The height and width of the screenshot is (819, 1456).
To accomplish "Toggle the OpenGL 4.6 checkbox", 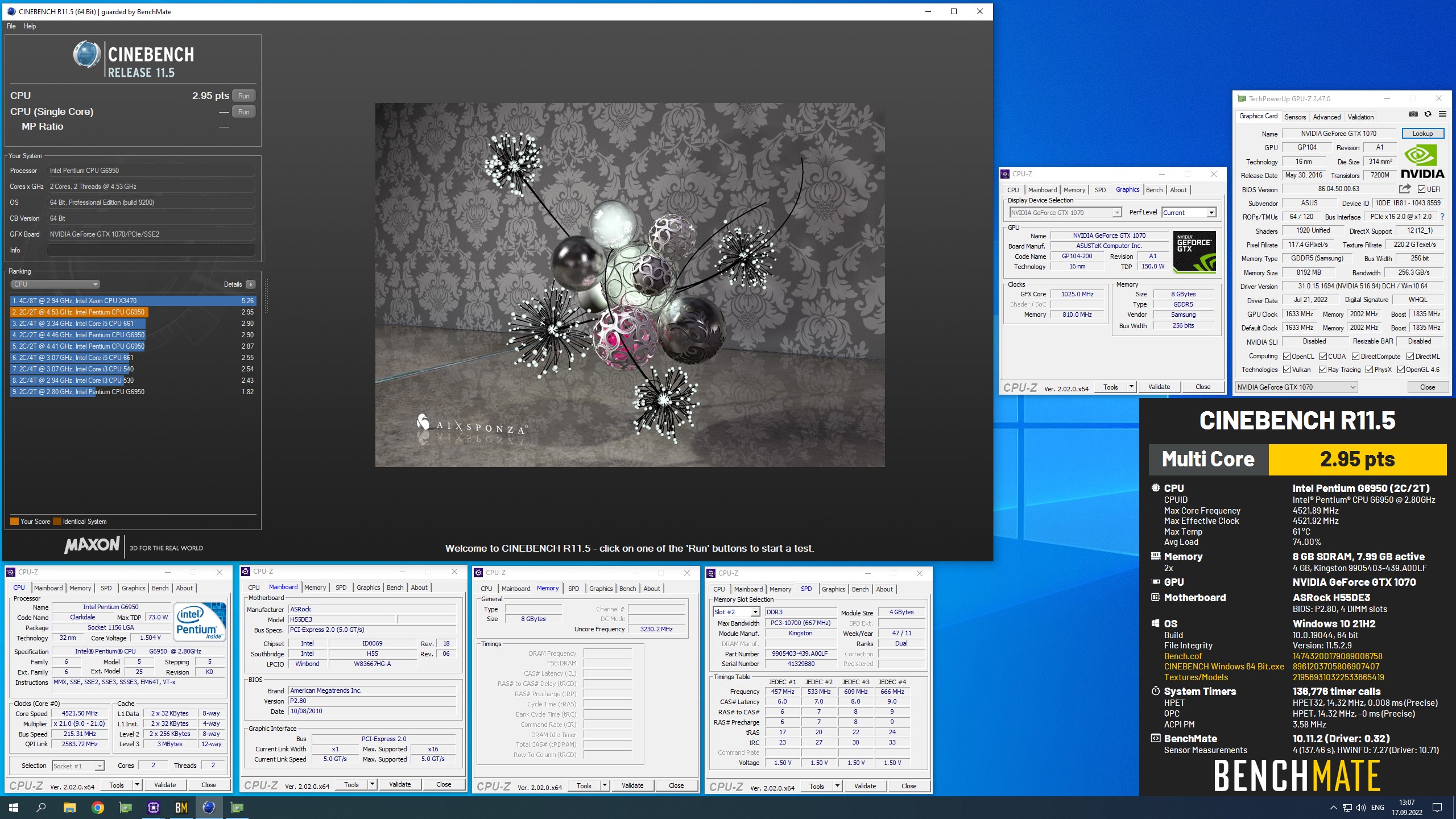I will click(1401, 370).
